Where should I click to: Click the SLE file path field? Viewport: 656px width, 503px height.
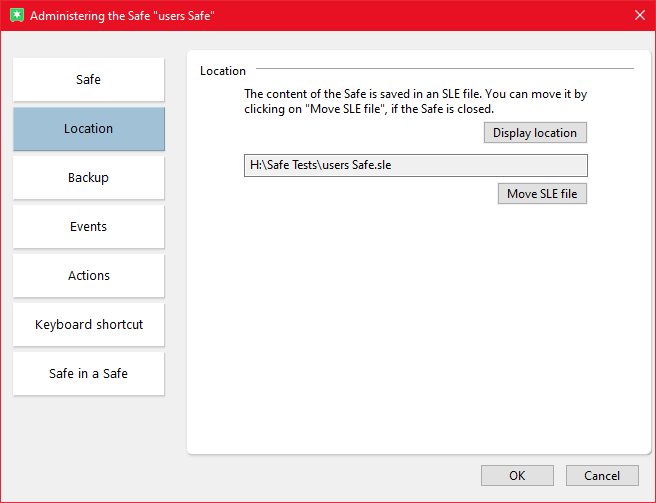(x=415, y=166)
